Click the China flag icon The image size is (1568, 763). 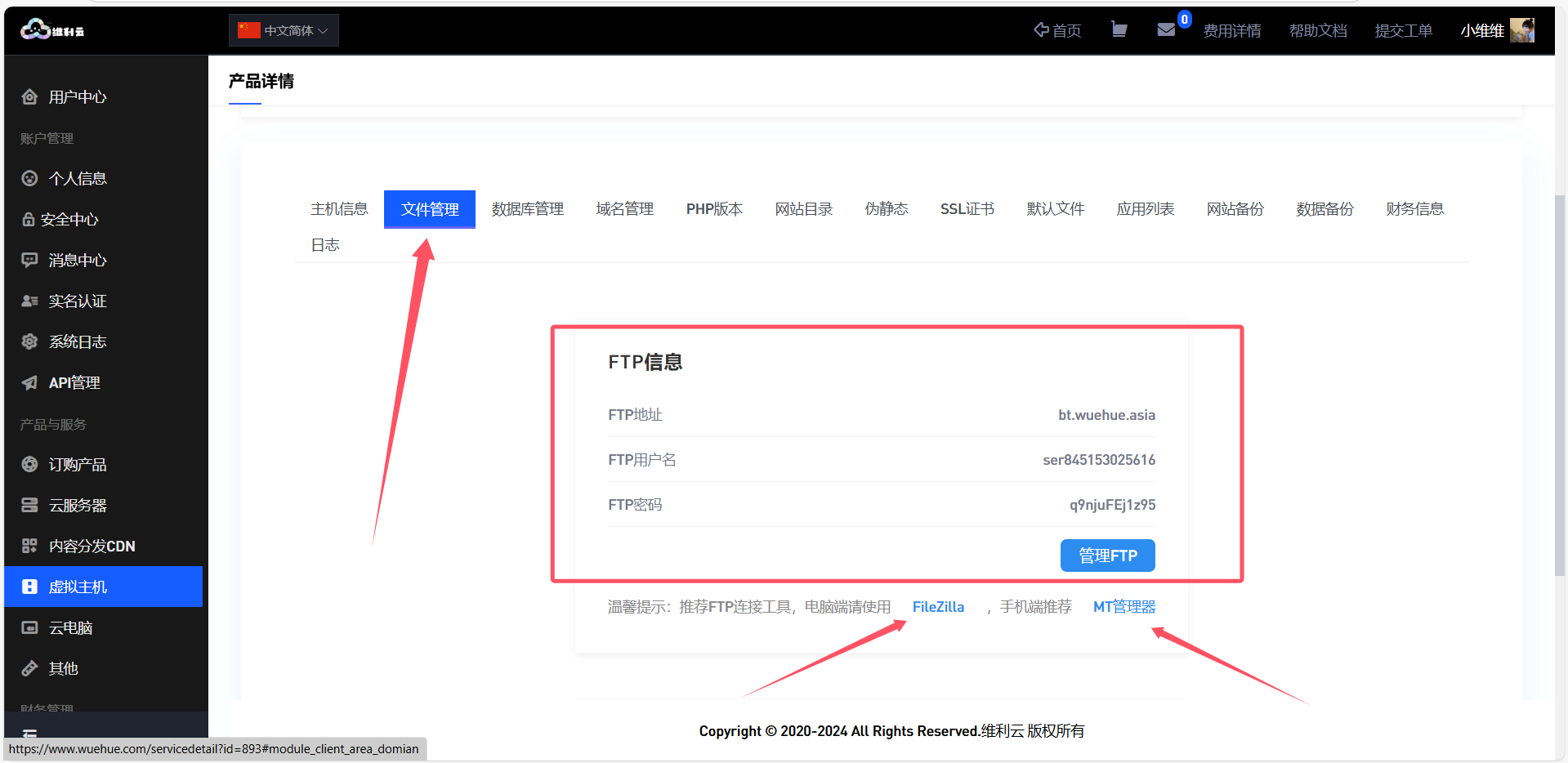[x=248, y=30]
